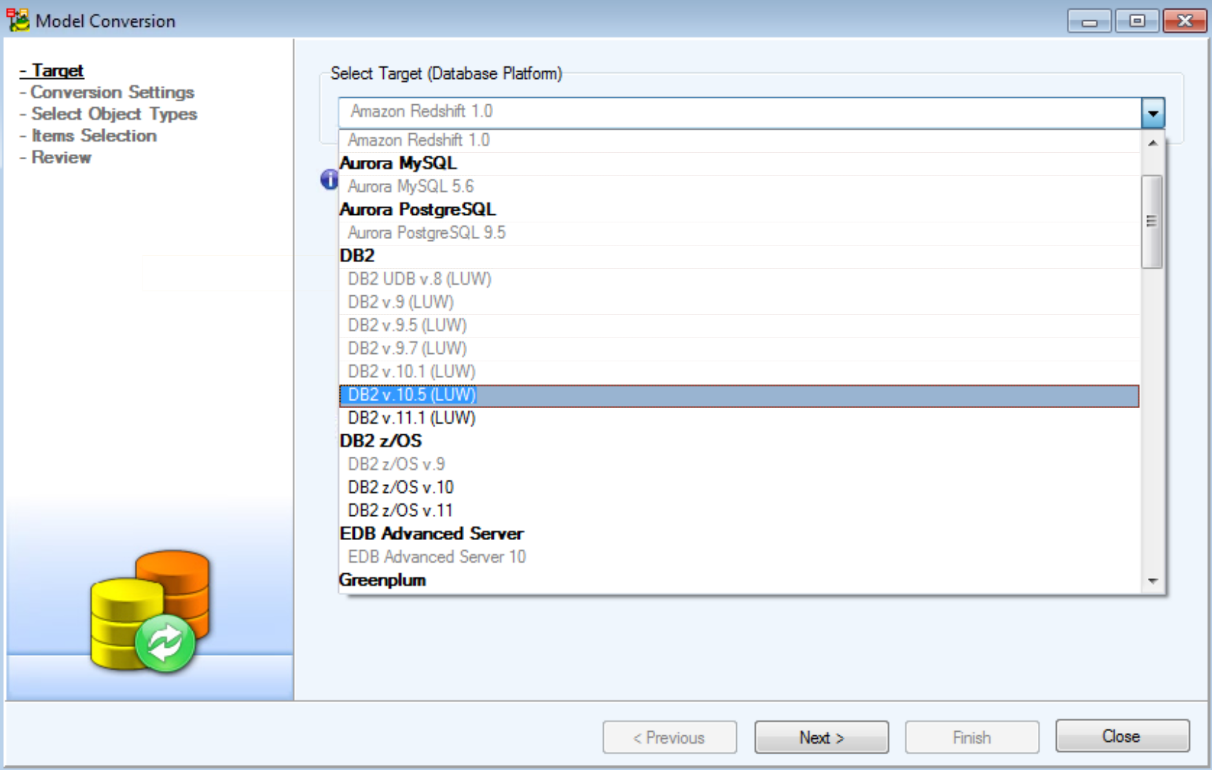Screen dimensions: 1212x770
Task: Select DB2 v.9.5 (LUW)
Action: (740, 325)
